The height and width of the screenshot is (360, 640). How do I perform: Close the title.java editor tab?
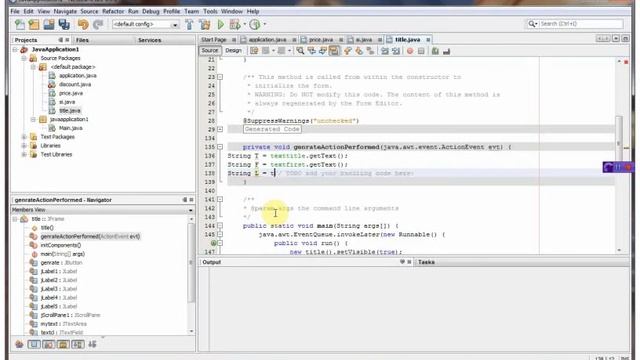coord(428,40)
